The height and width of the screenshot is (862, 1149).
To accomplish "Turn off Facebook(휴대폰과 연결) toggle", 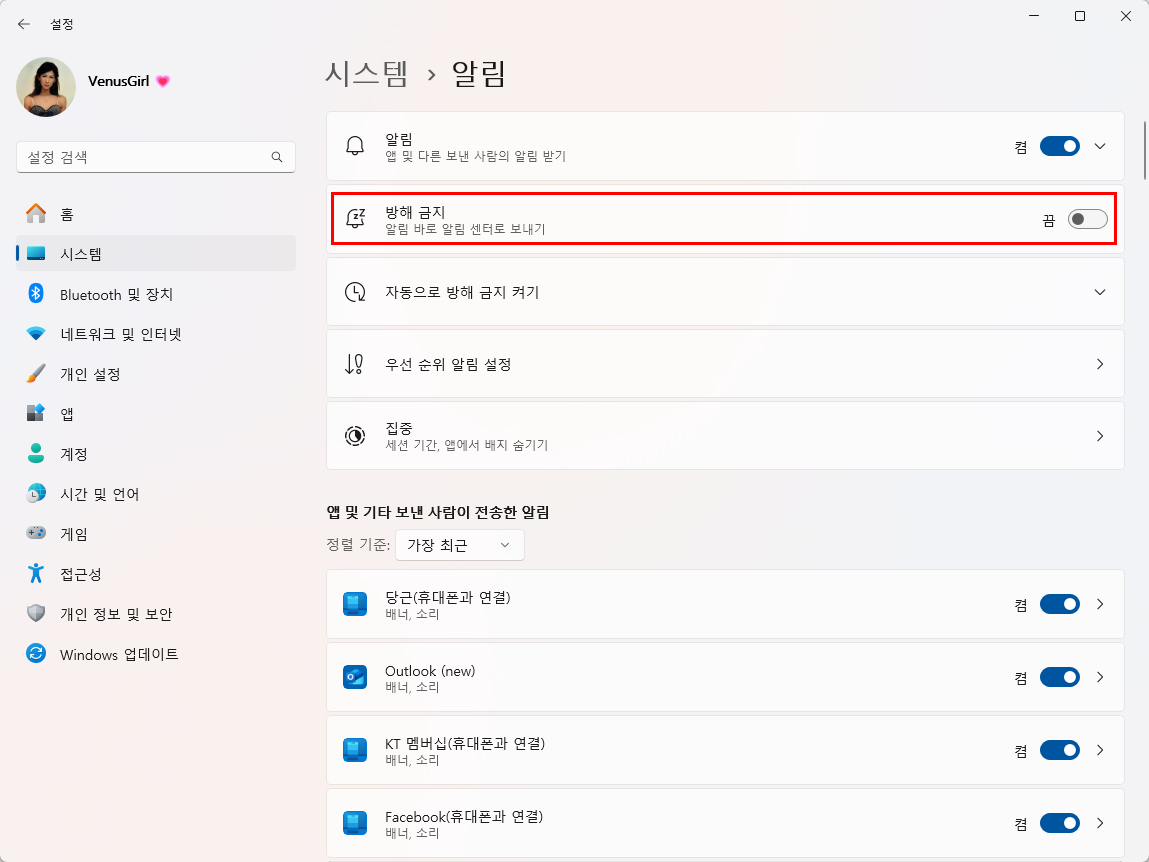I will pyautogui.click(x=1060, y=823).
